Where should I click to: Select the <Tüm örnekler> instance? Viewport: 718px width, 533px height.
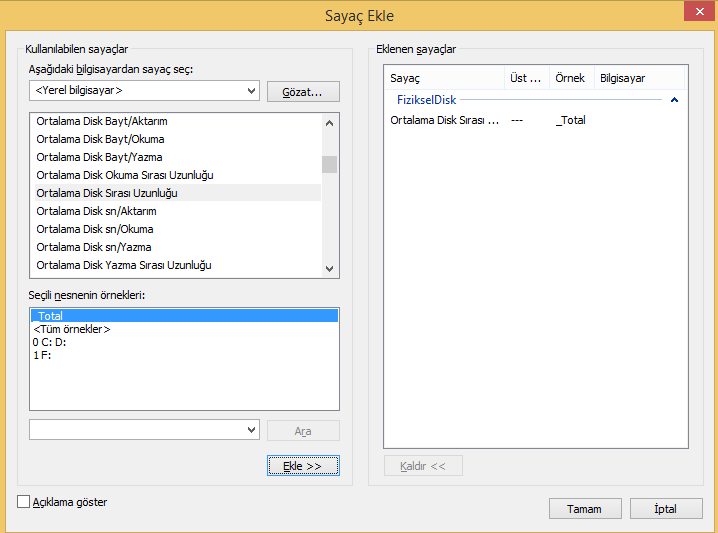[x=71, y=329]
